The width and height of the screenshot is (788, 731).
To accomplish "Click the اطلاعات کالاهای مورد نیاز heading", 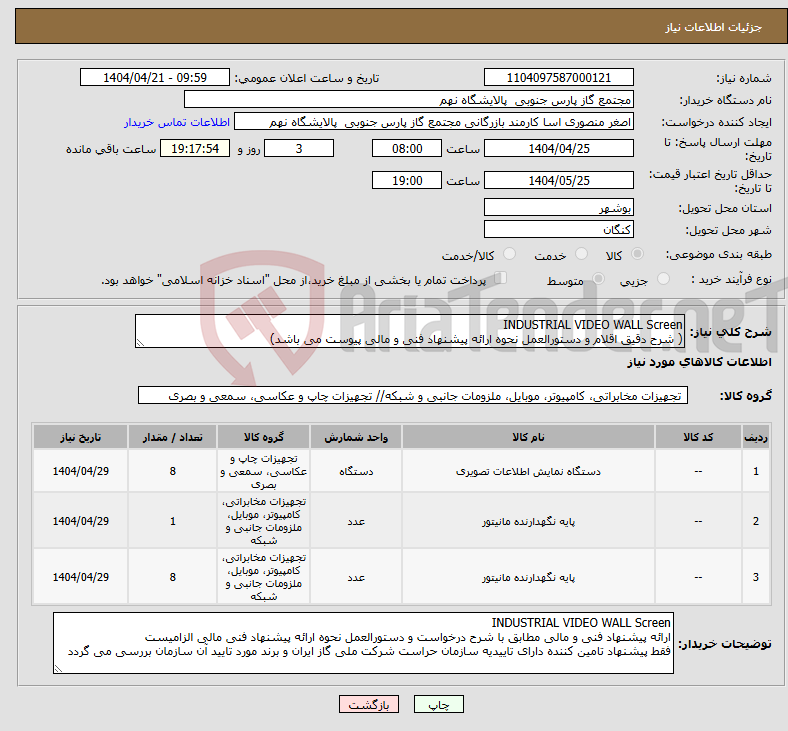I will 699,362.
